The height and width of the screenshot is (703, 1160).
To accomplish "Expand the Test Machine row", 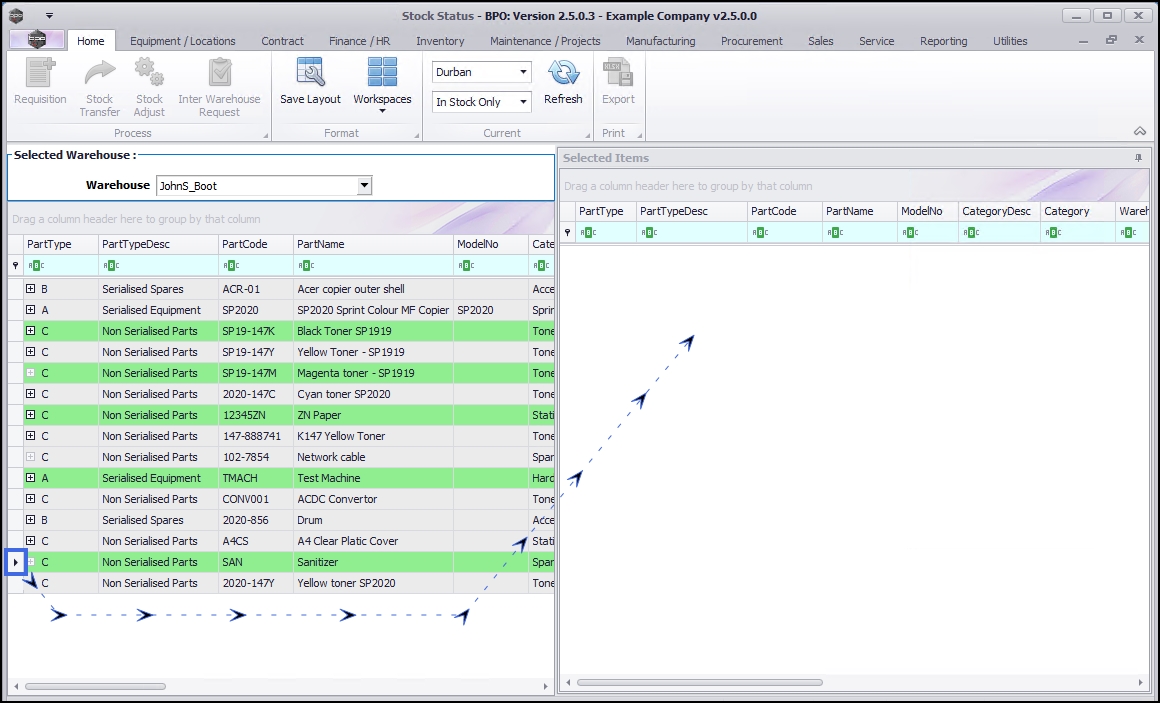I will pyautogui.click(x=30, y=477).
